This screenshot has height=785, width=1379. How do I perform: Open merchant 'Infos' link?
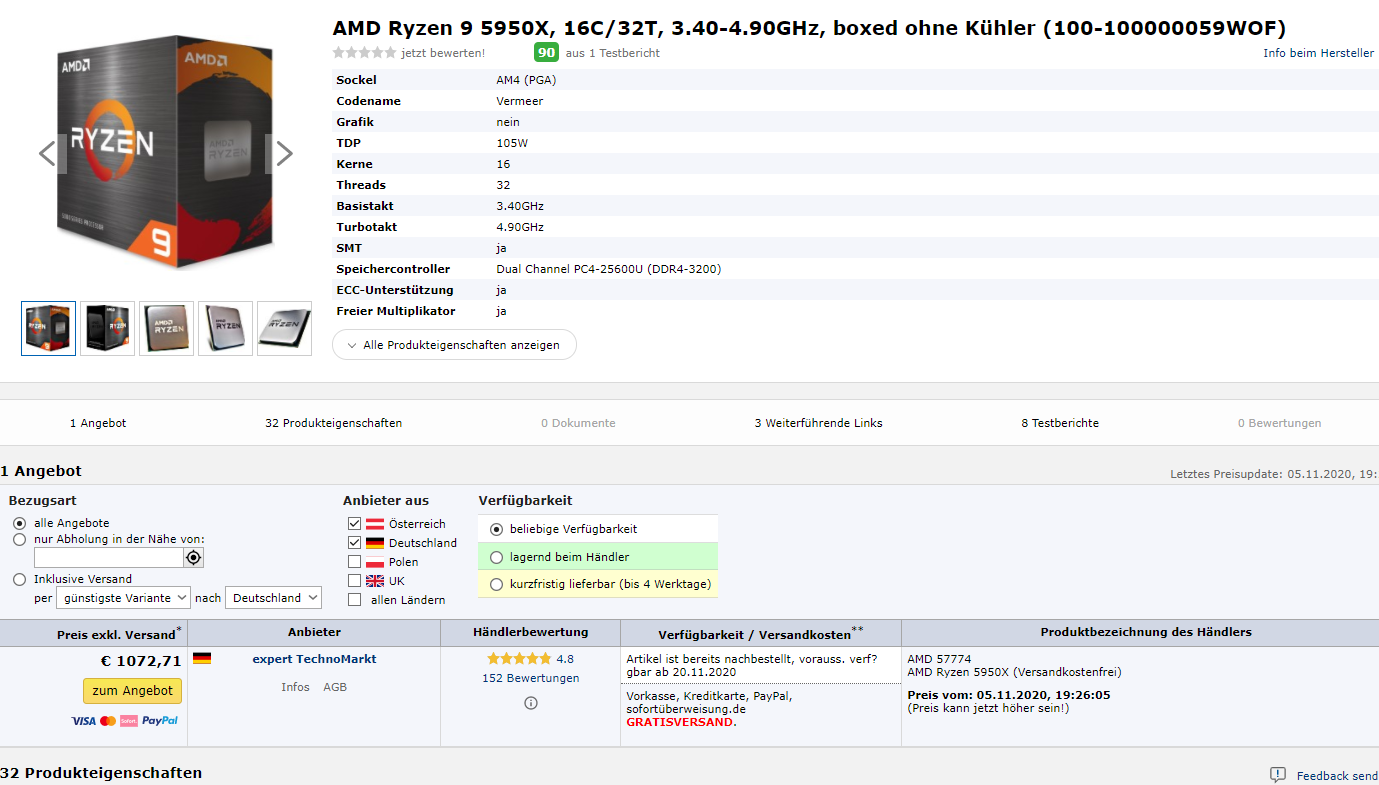295,687
